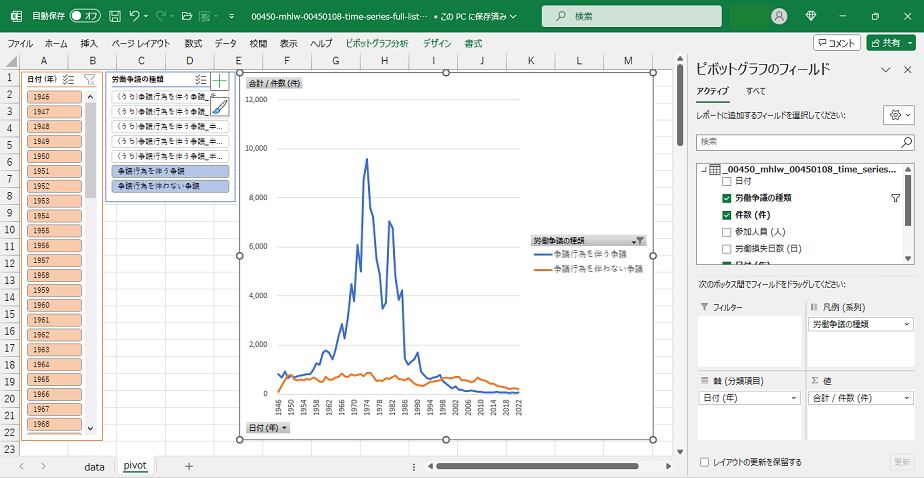Screen dimensions: 924x478
Task: Enable レイアウトの更新を保留する checkbox
Action: click(705, 462)
